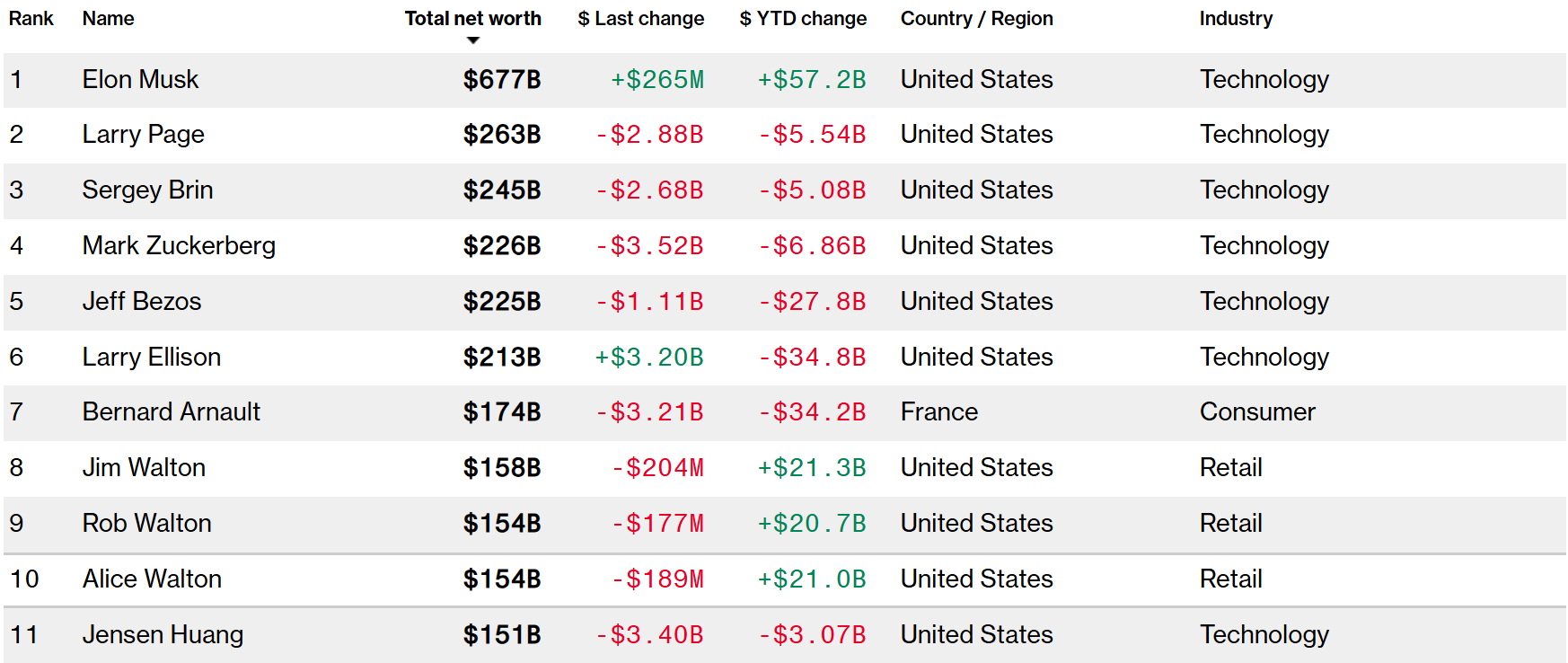1568x663 pixels.
Task: Select Bernard Arnault's name
Action: click(171, 412)
